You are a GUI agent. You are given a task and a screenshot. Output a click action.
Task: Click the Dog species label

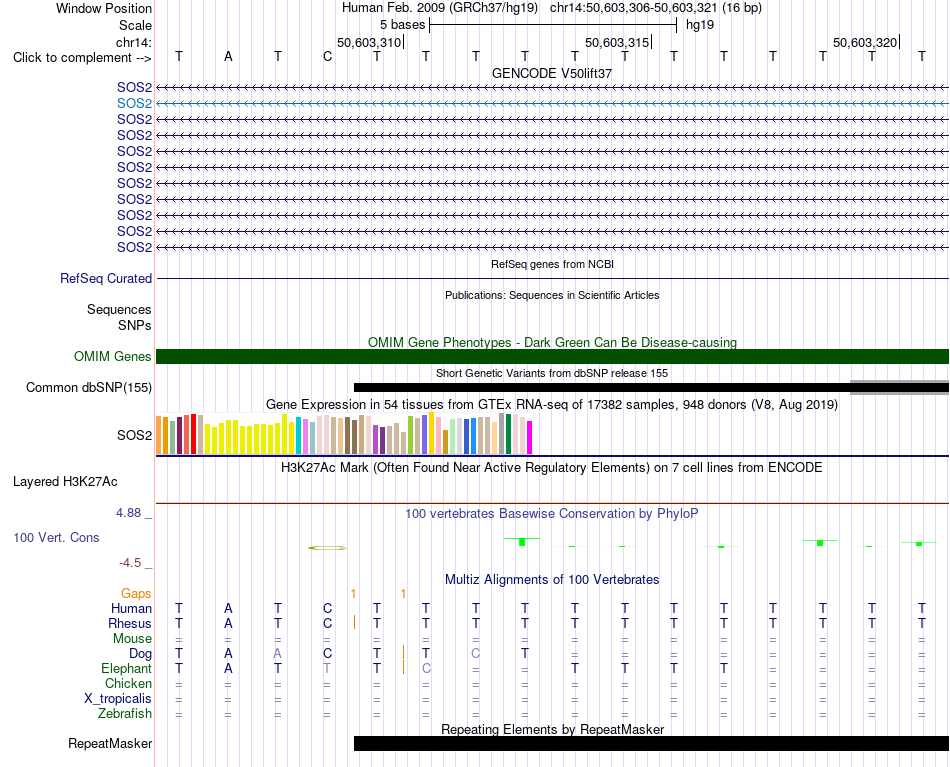(140, 654)
